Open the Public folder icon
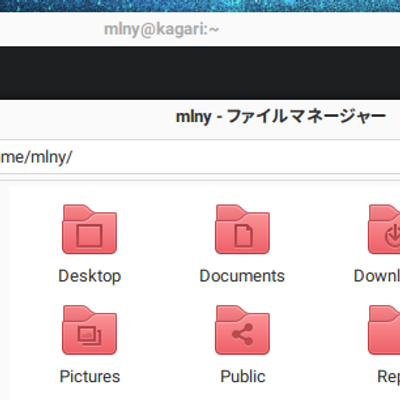The width and height of the screenshot is (400, 400). click(242, 330)
